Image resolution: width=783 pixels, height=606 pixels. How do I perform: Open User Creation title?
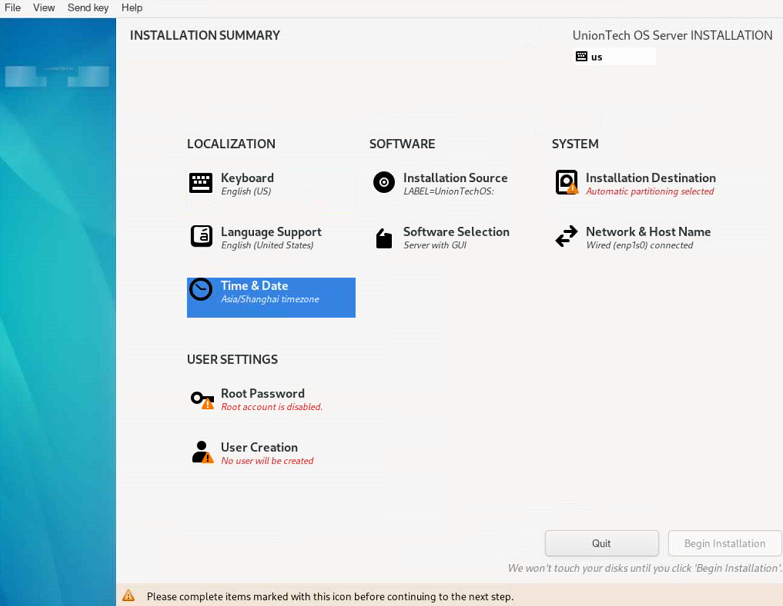pyautogui.click(x=259, y=447)
